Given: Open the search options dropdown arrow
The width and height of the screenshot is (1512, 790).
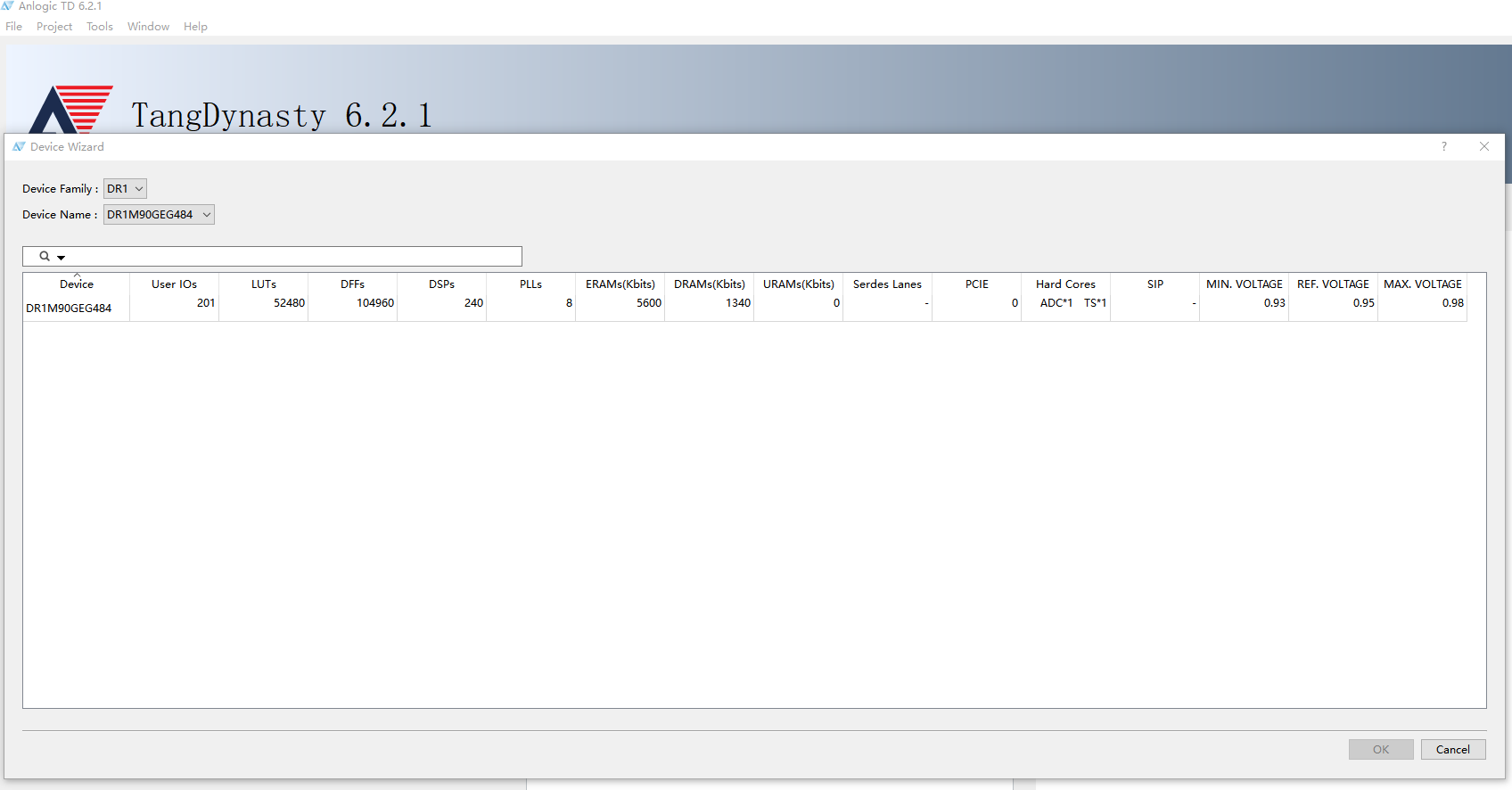Looking at the screenshot, I should (62, 258).
